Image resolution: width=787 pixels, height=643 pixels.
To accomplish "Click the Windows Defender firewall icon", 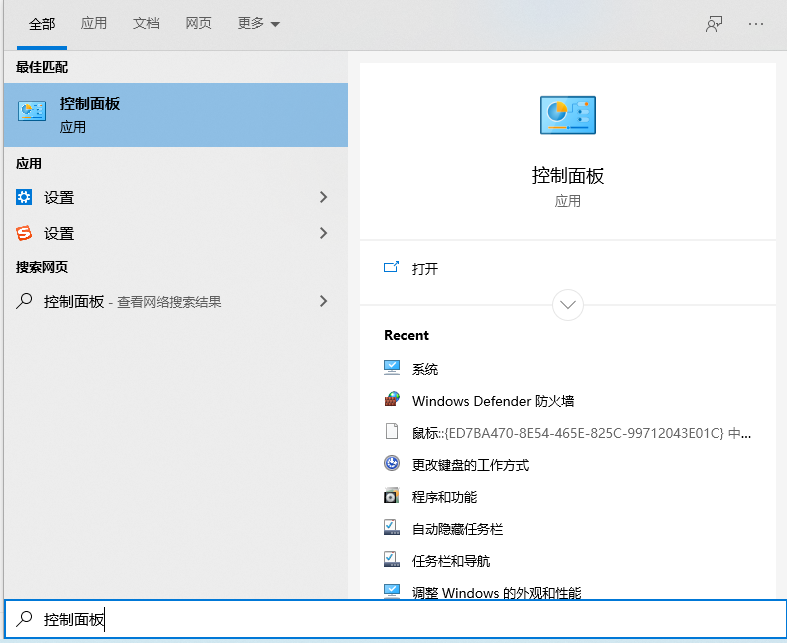I will click(392, 400).
